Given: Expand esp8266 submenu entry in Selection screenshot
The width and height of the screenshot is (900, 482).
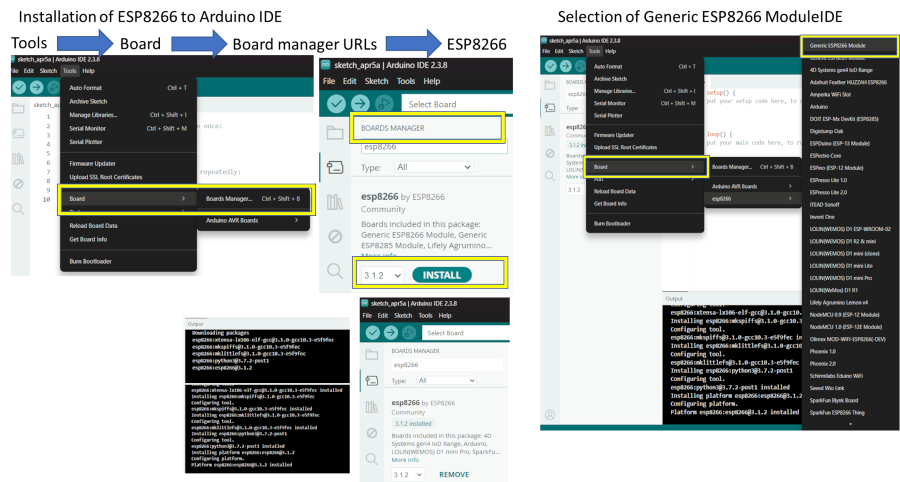Looking at the screenshot, I should click(x=752, y=199).
